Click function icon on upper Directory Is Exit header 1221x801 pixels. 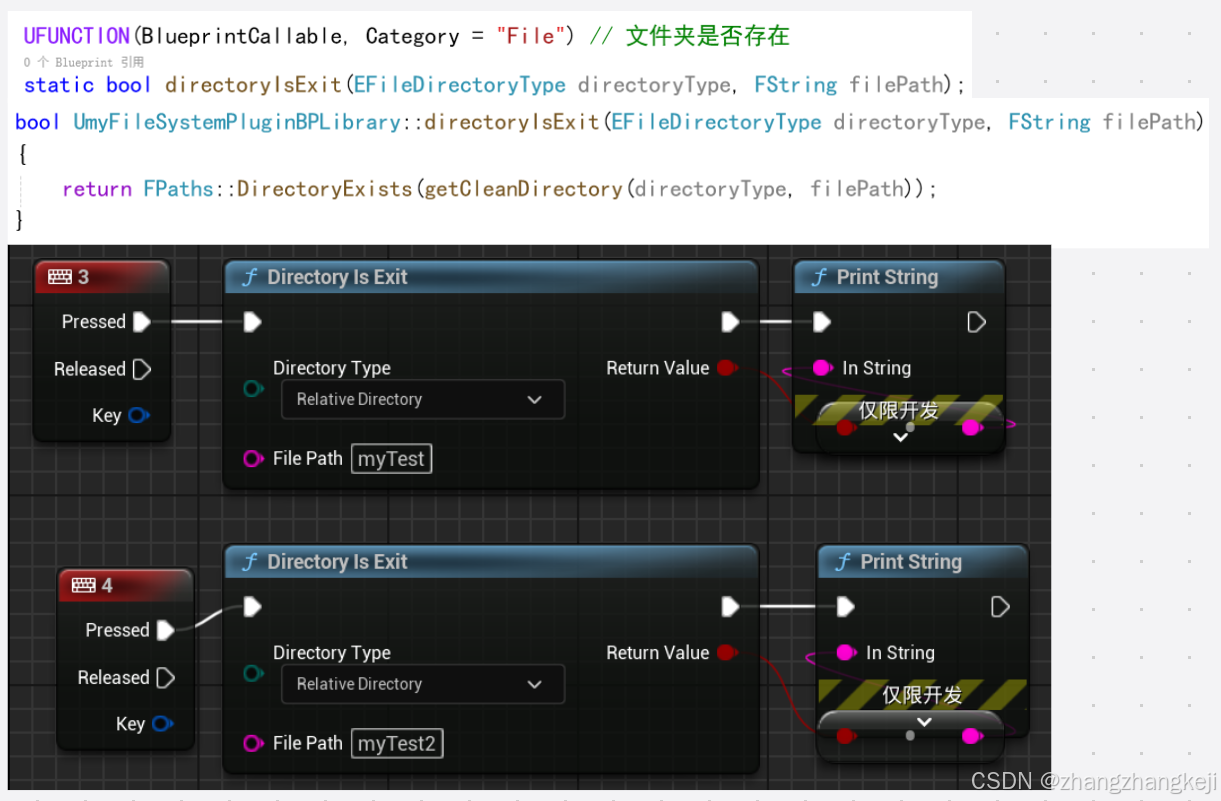coord(251,278)
